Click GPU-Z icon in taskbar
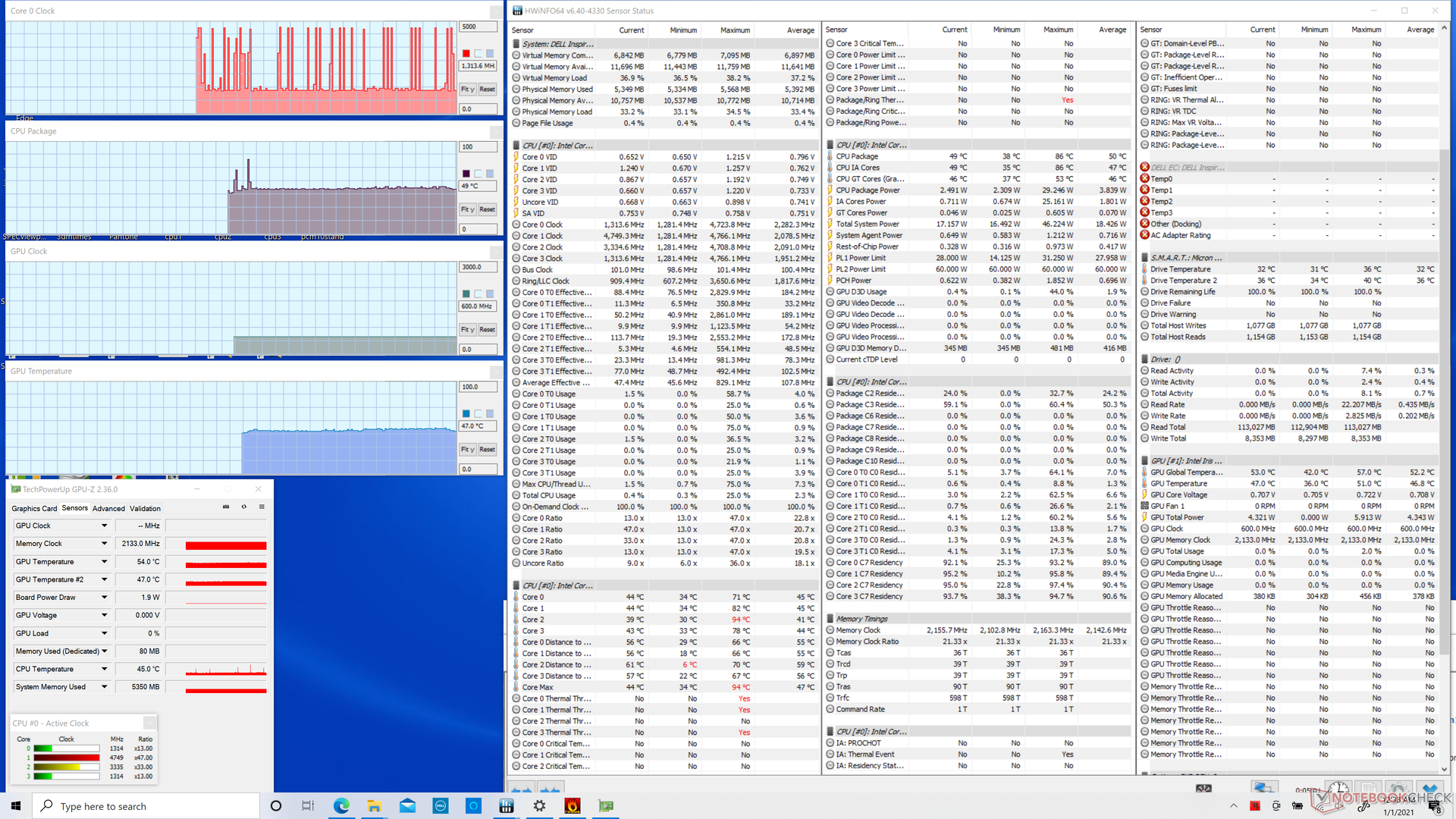Viewport: 1456px width, 819px height. click(x=606, y=805)
